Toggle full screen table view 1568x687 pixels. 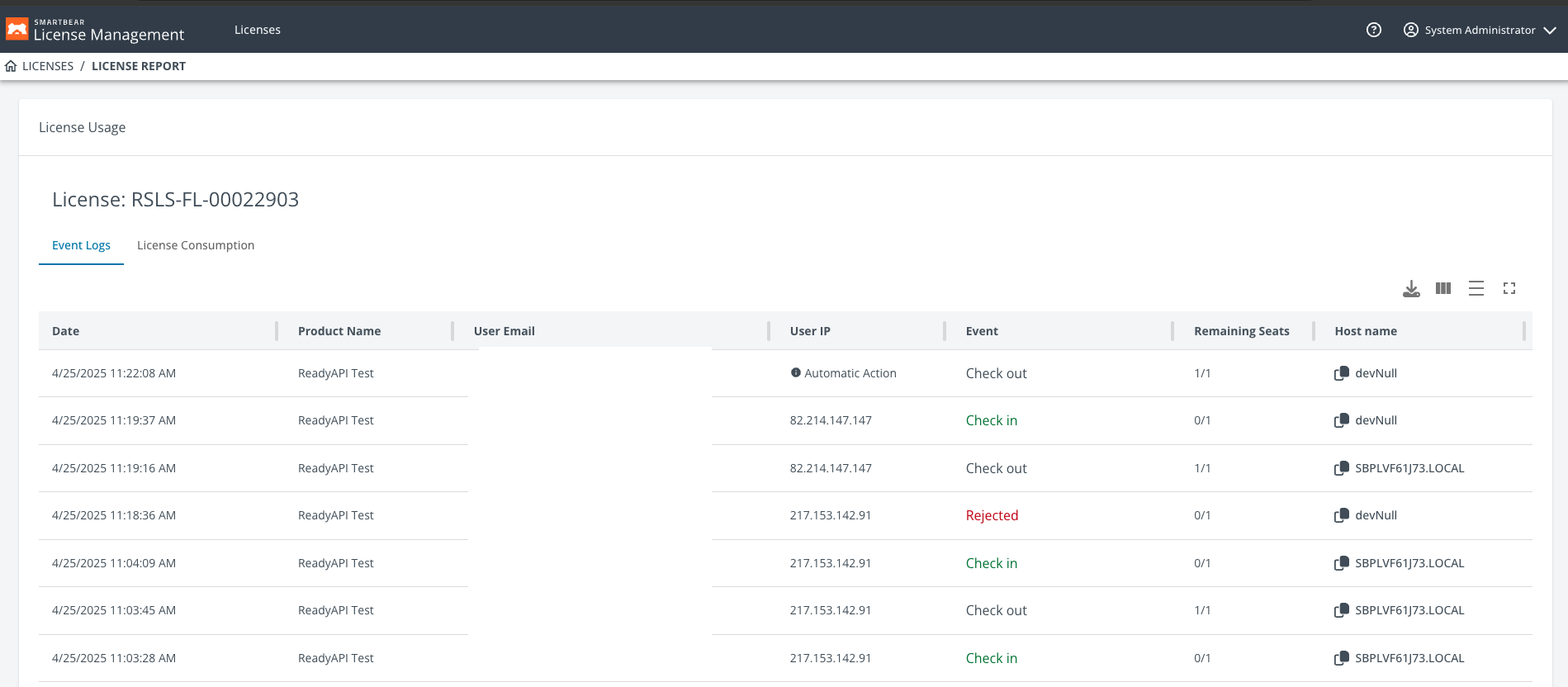coord(1509,288)
